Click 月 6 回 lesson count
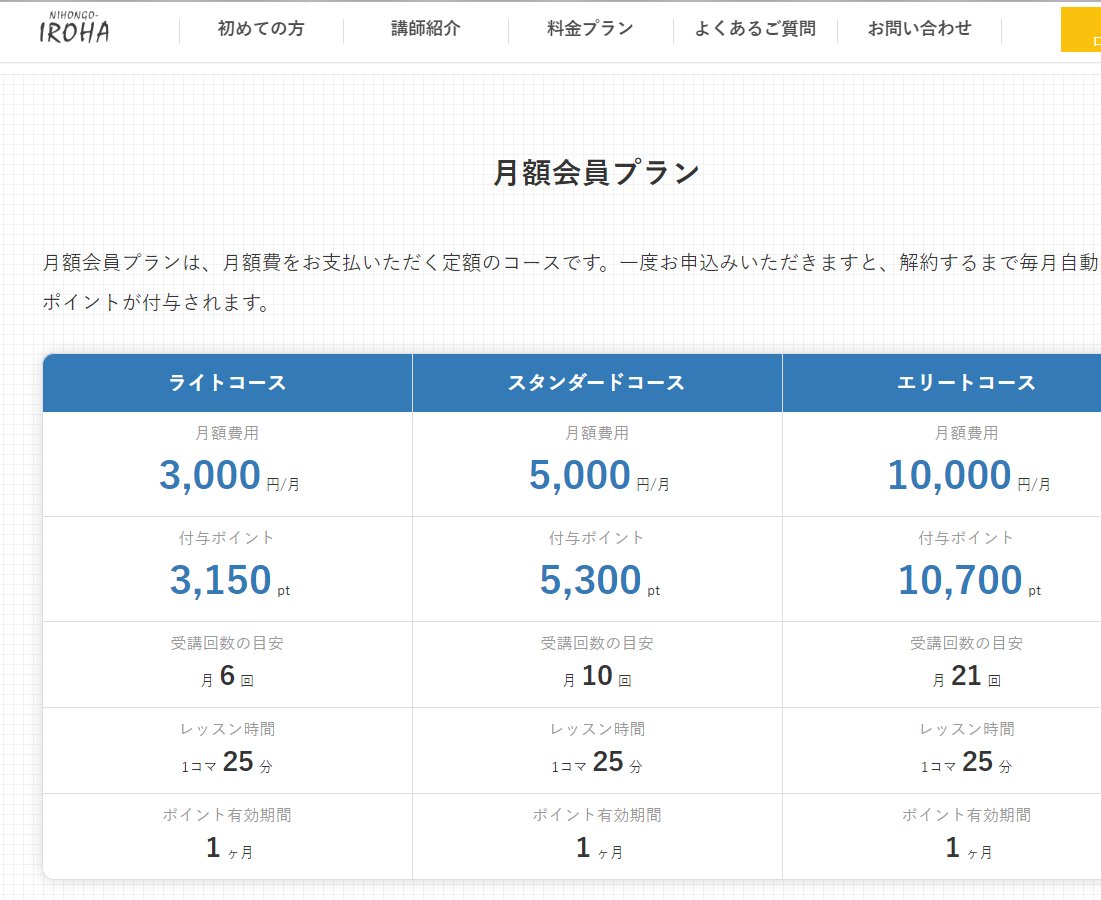Viewport: 1101px width, 900px height. coord(228,676)
